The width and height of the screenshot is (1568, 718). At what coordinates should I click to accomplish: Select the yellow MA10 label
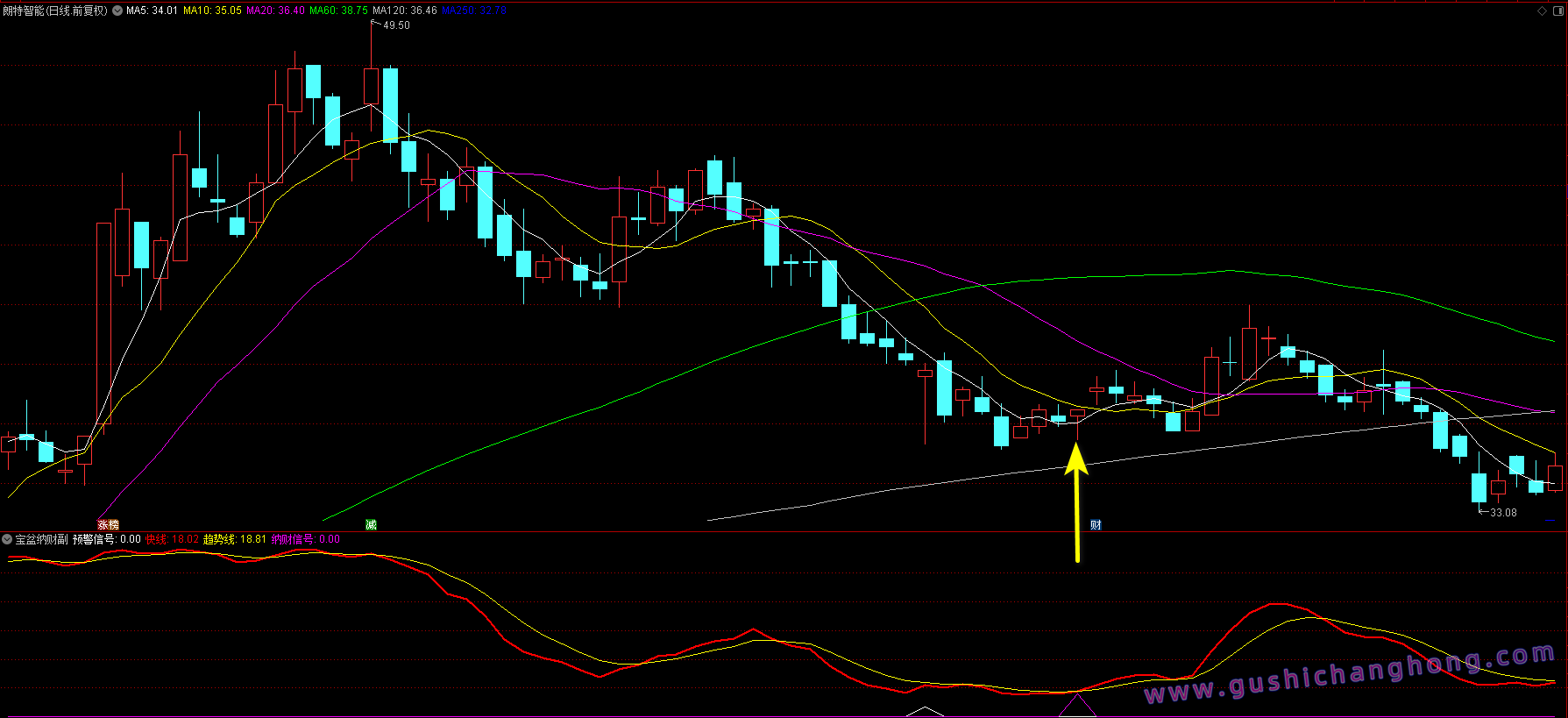pos(212,11)
